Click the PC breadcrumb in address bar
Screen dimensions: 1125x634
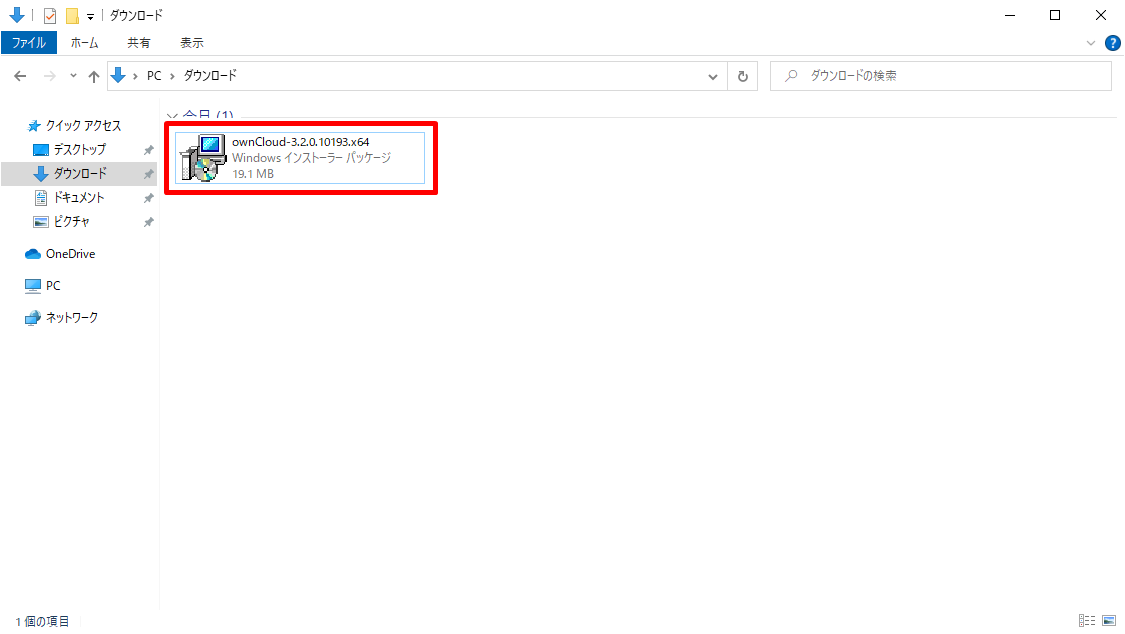click(154, 76)
